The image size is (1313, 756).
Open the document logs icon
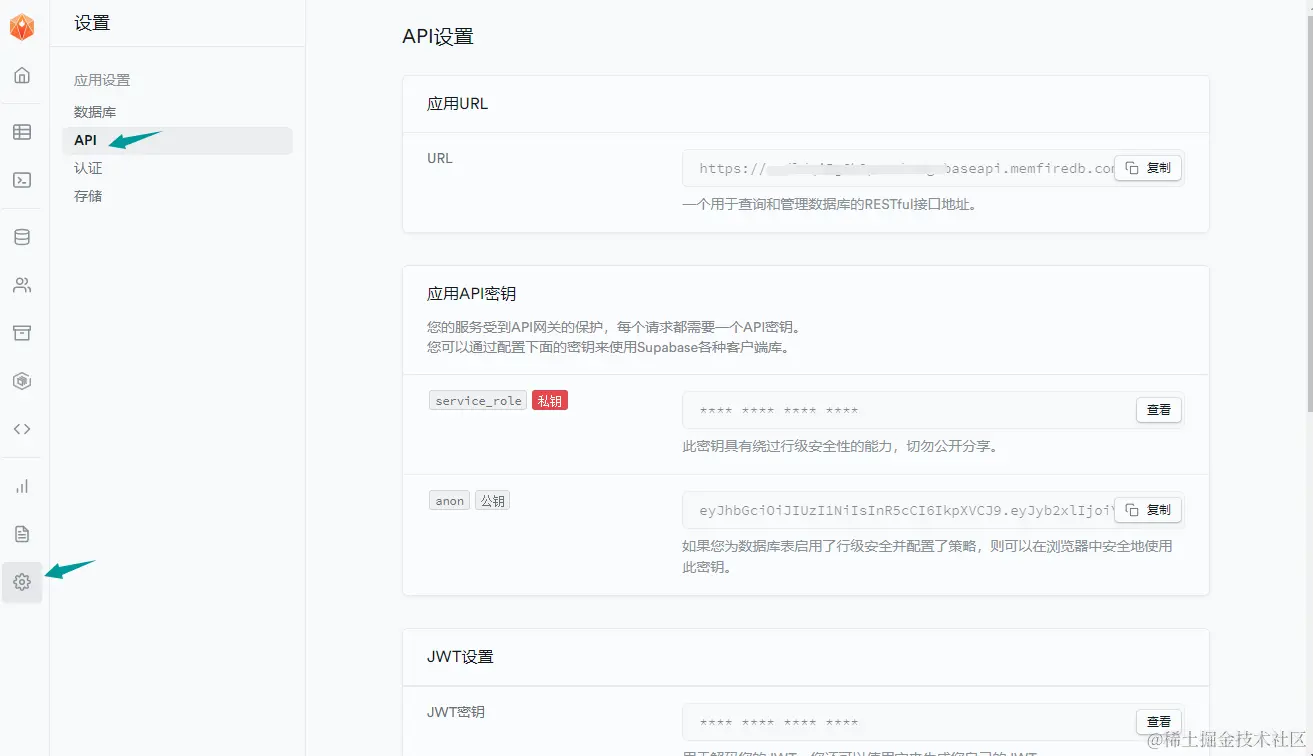click(22, 534)
